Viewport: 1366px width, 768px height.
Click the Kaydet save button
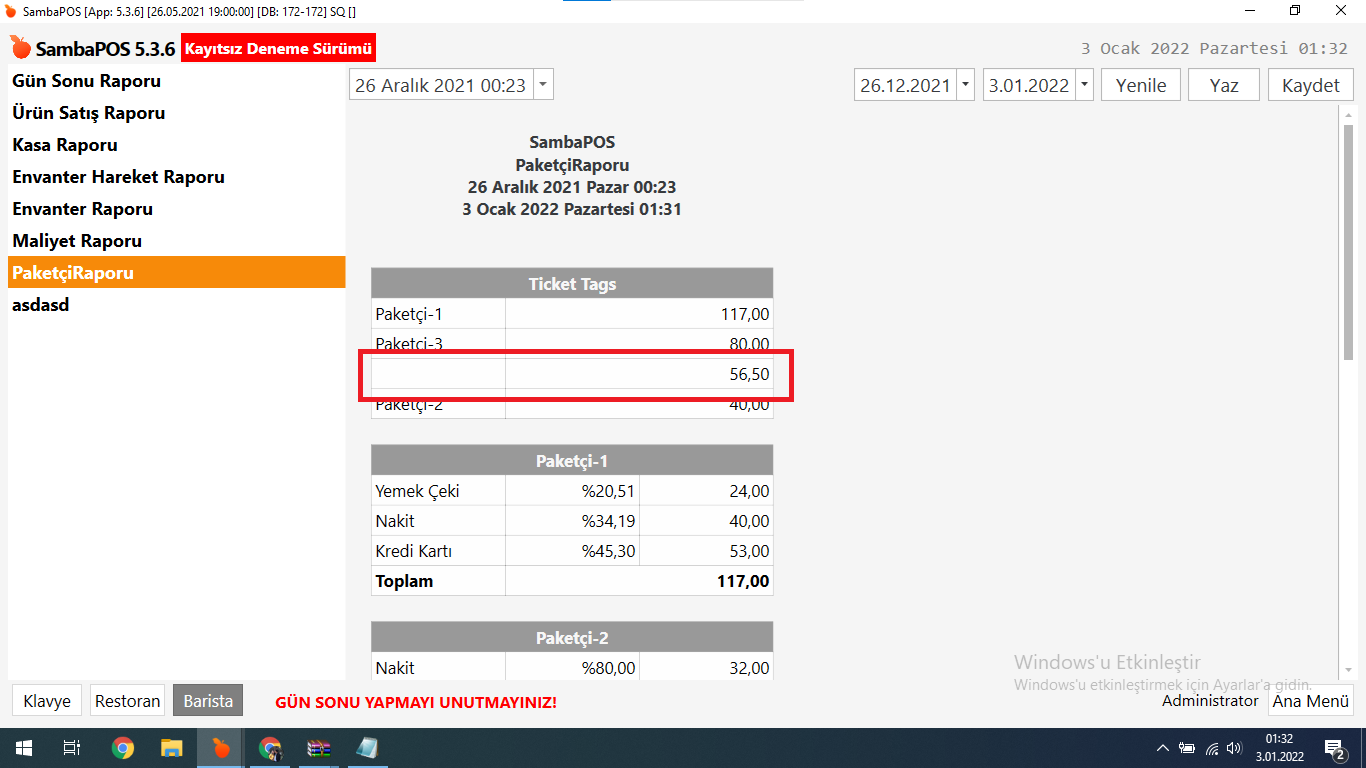(1310, 85)
